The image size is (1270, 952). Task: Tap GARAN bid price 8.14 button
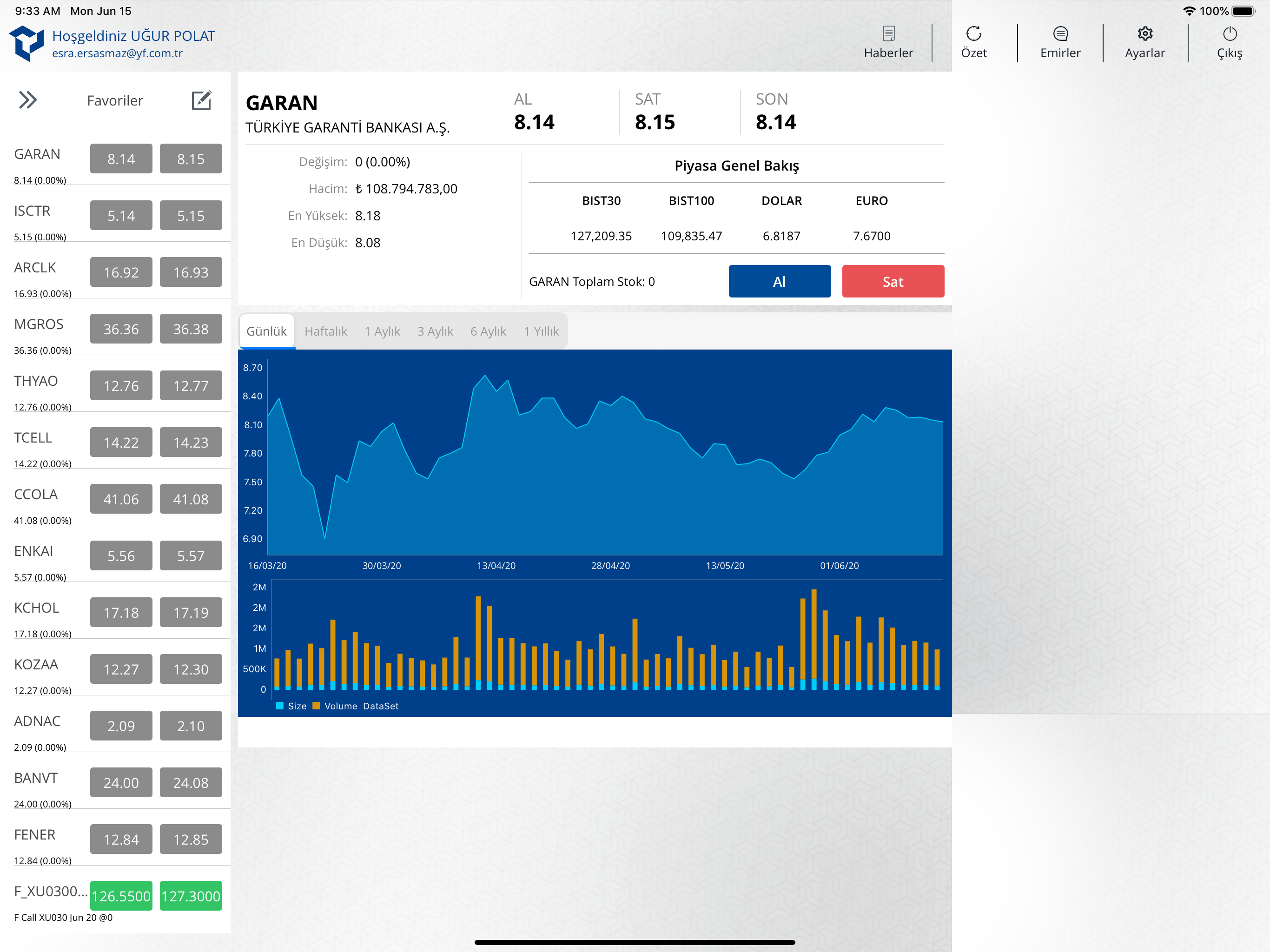(121, 159)
